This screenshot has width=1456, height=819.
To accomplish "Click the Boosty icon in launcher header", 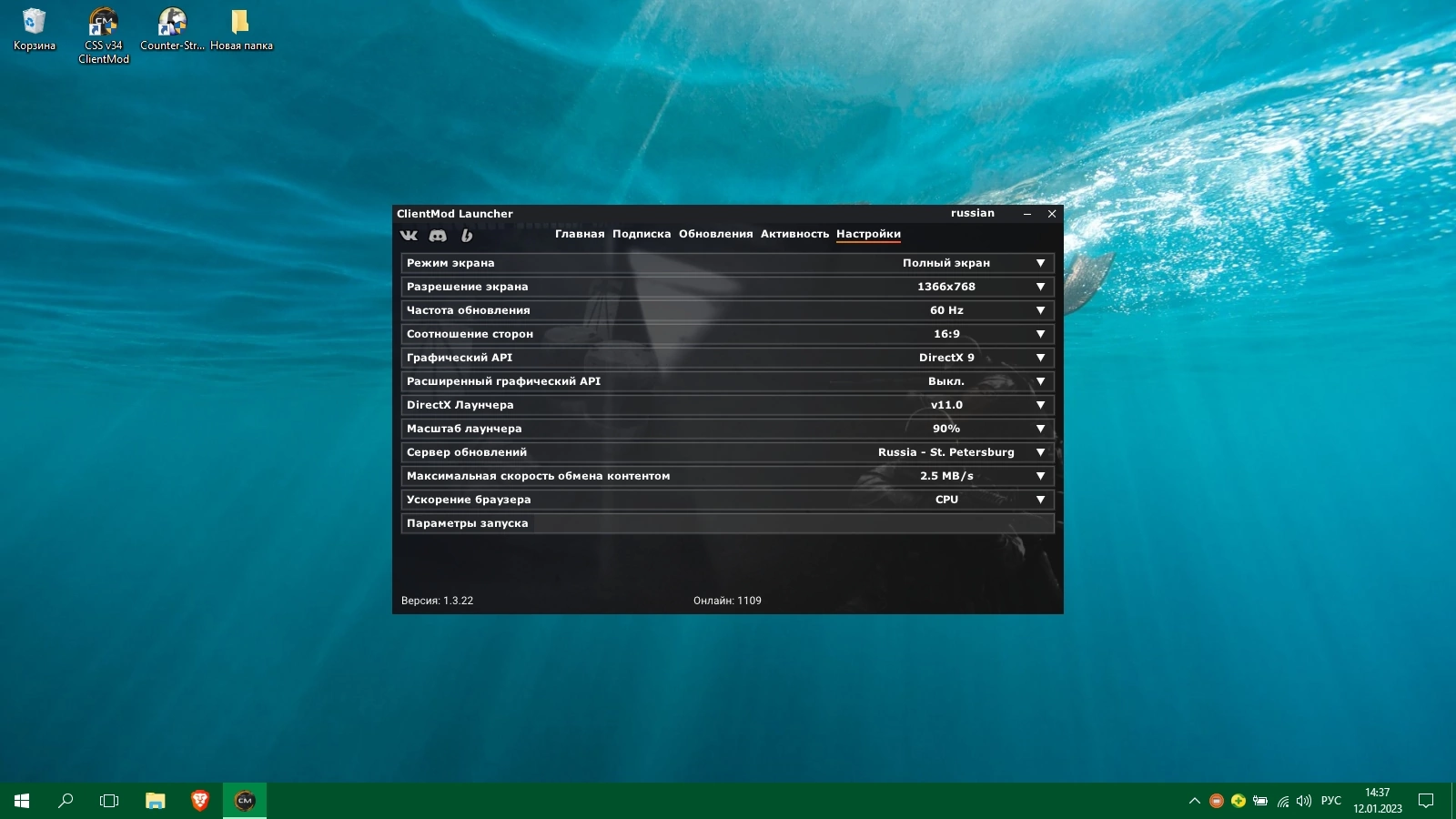I will pos(467,236).
